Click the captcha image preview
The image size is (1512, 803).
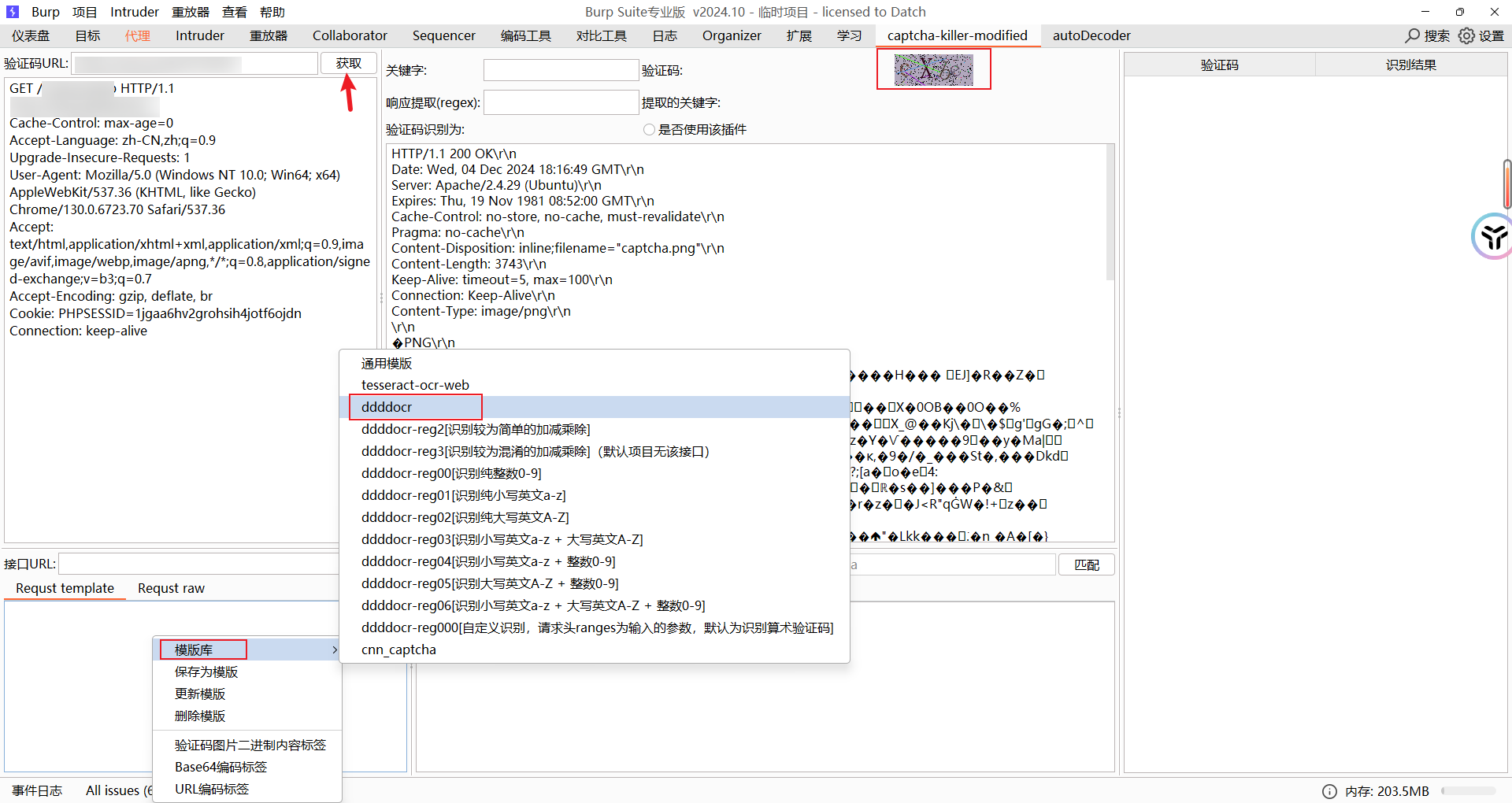(x=934, y=70)
